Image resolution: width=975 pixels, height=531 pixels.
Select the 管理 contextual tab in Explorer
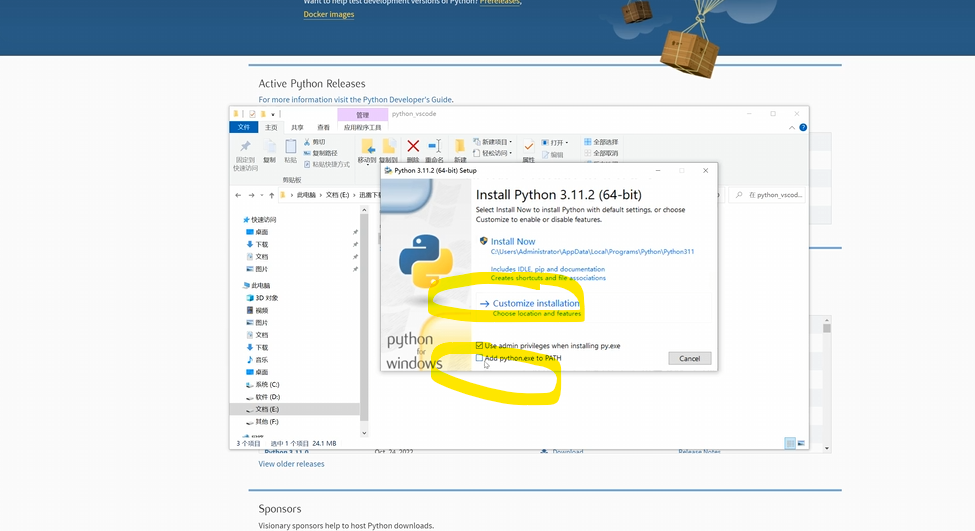(x=363, y=115)
